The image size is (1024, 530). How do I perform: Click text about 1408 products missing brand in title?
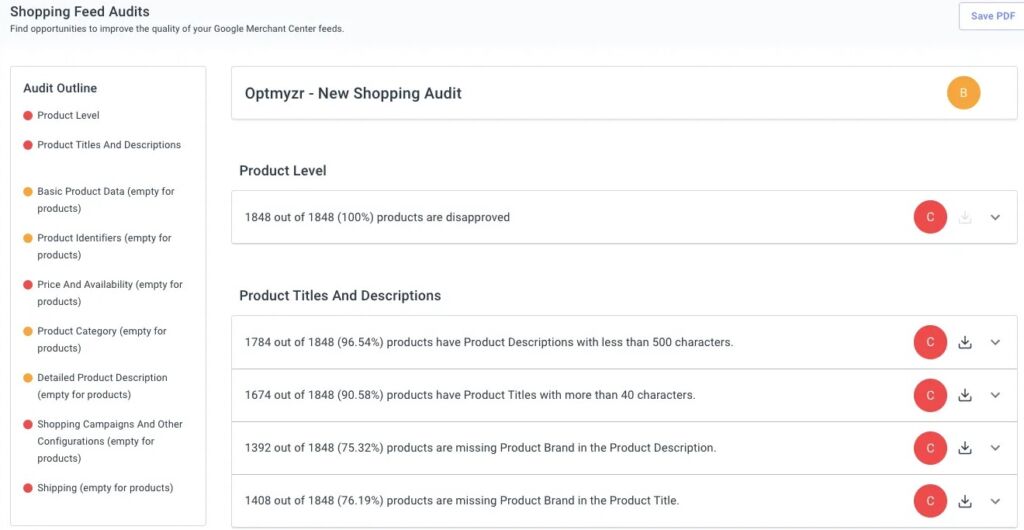click(x=462, y=501)
